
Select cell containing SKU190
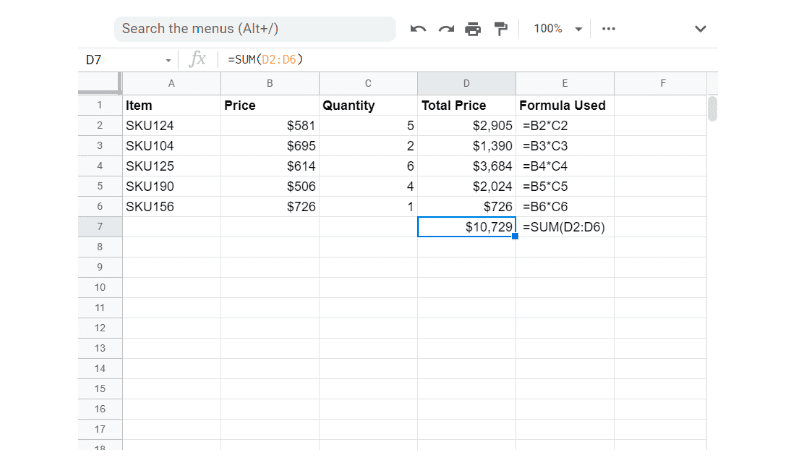tap(171, 186)
